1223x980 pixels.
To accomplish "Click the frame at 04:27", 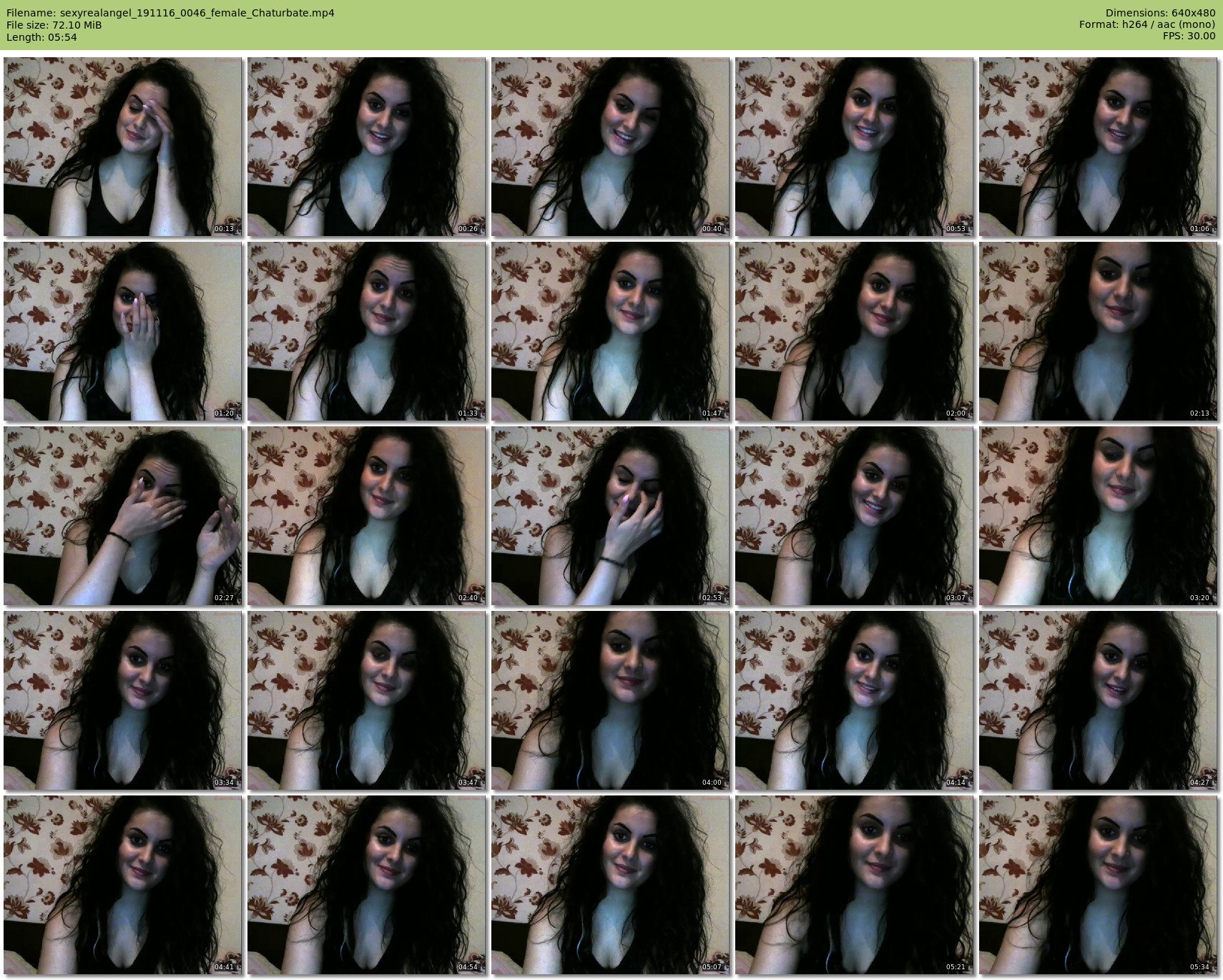I will pos(1098,700).
